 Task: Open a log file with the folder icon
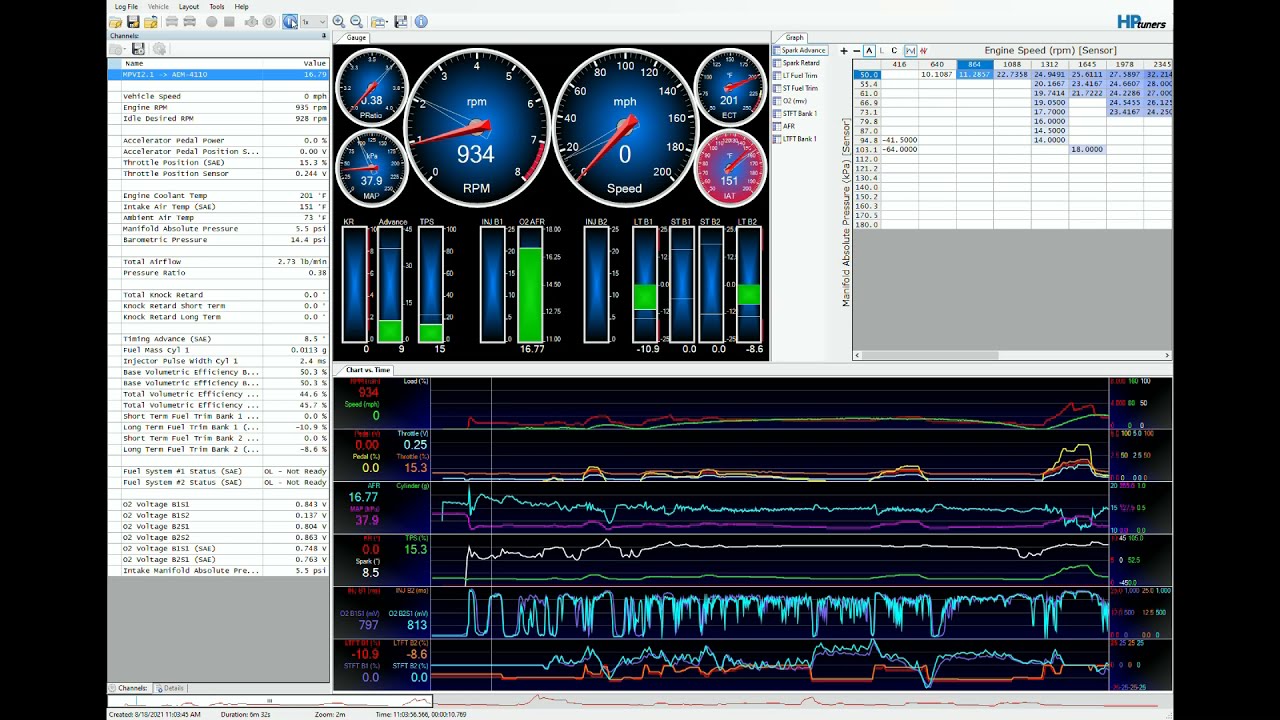[116, 22]
